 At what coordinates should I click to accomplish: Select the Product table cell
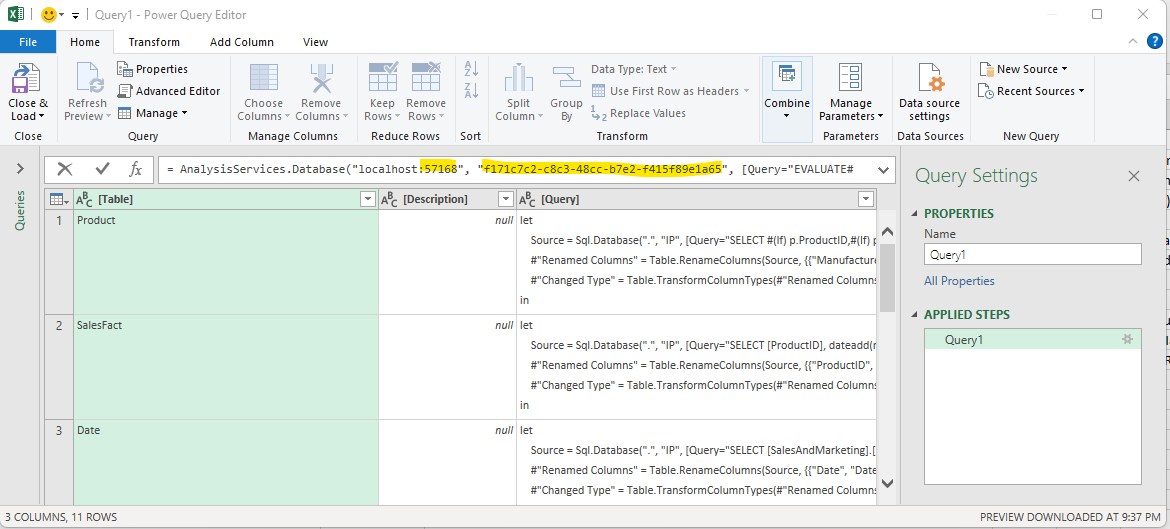226,262
